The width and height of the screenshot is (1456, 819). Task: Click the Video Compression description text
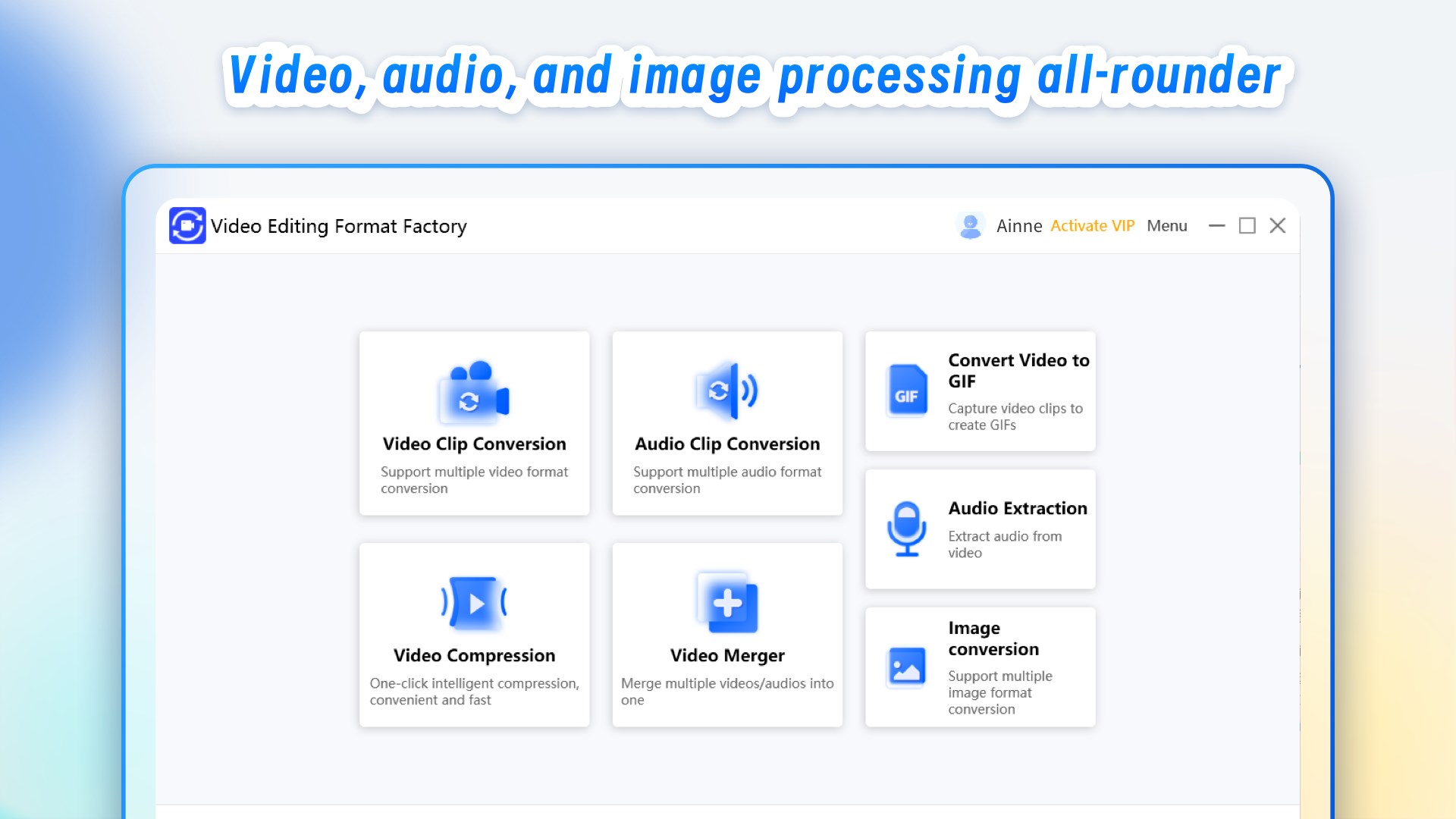click(x=474, y=692)
